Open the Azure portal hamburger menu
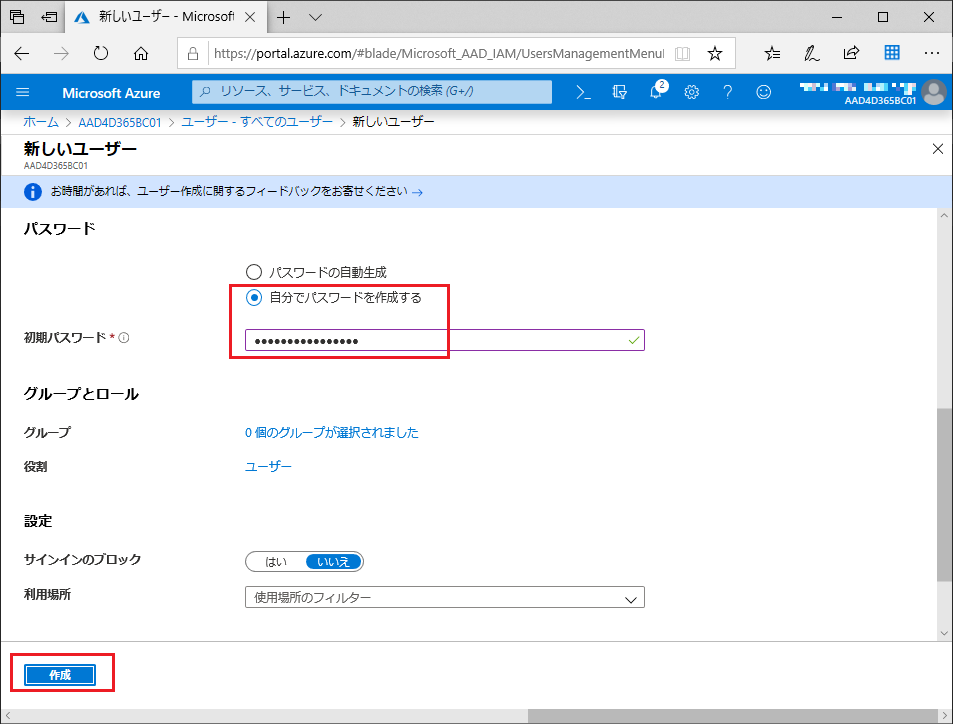Viewport: 953px width, 724px height. [x=23, y=92]
